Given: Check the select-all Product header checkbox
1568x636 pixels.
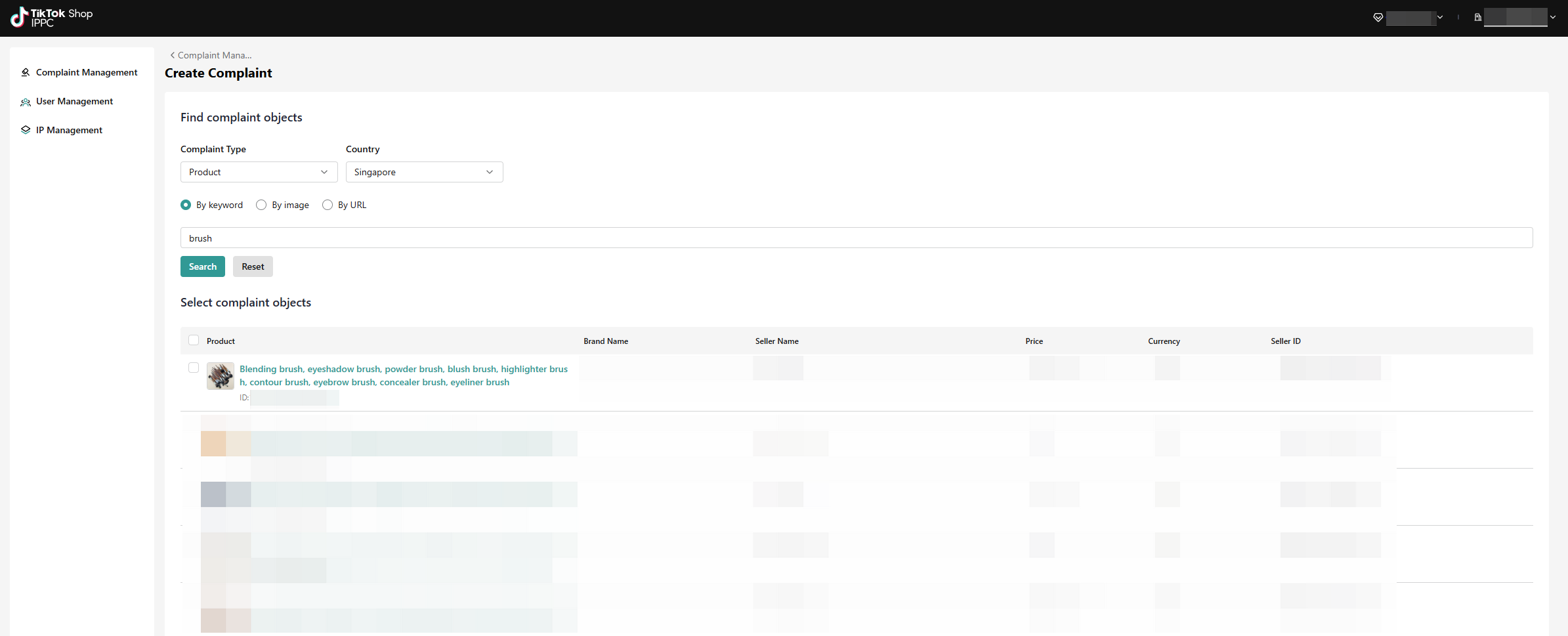Looking at the screenshot, I should [x=194, y=340].
